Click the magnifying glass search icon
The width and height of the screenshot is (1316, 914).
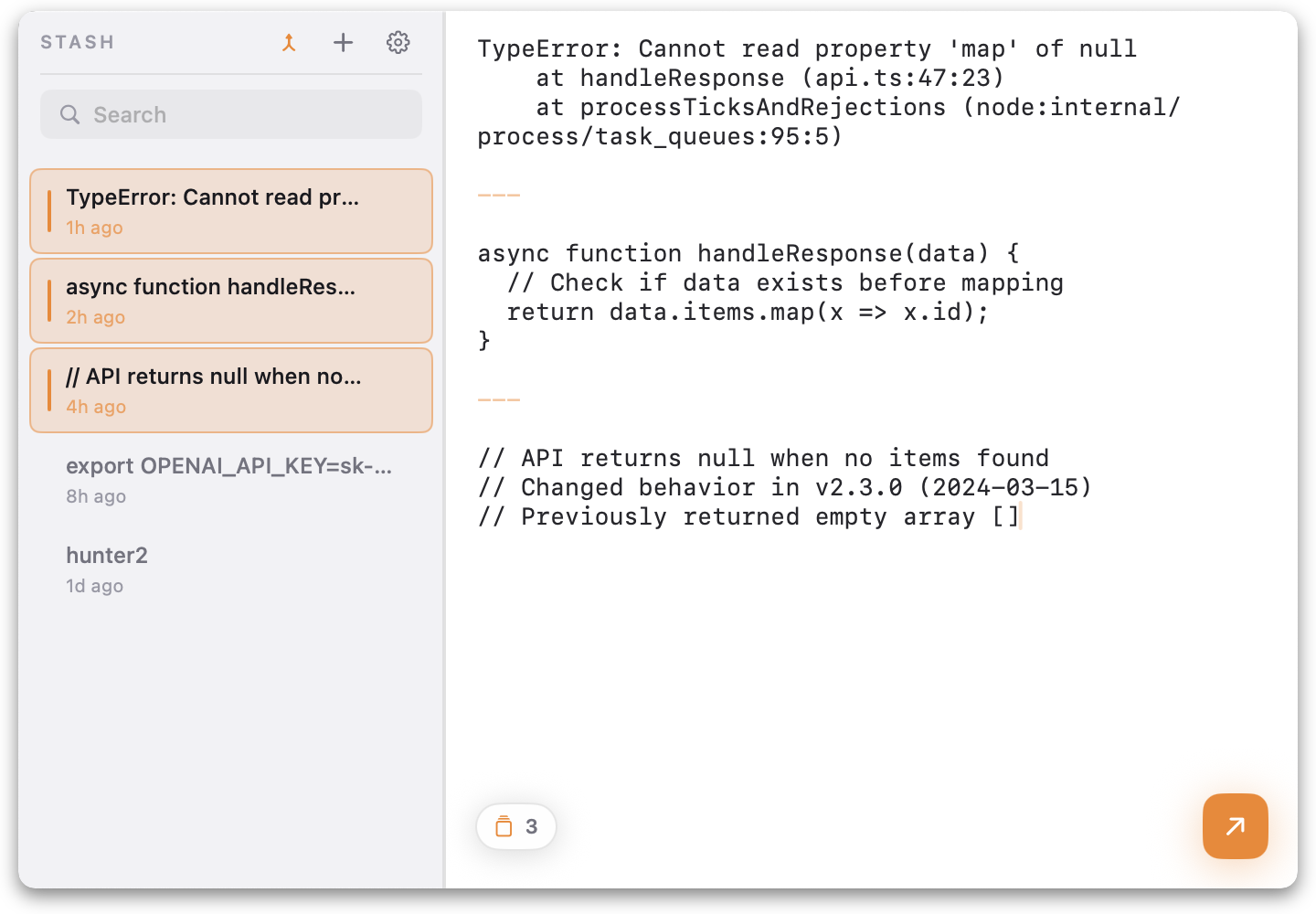pyautogui.click(x=69, y=115)
